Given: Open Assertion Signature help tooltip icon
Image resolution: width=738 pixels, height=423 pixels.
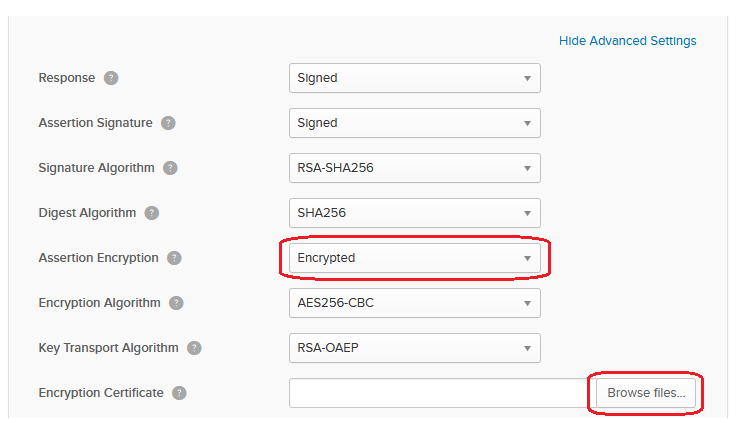Looking at the screenshot, I should point(168,123).
